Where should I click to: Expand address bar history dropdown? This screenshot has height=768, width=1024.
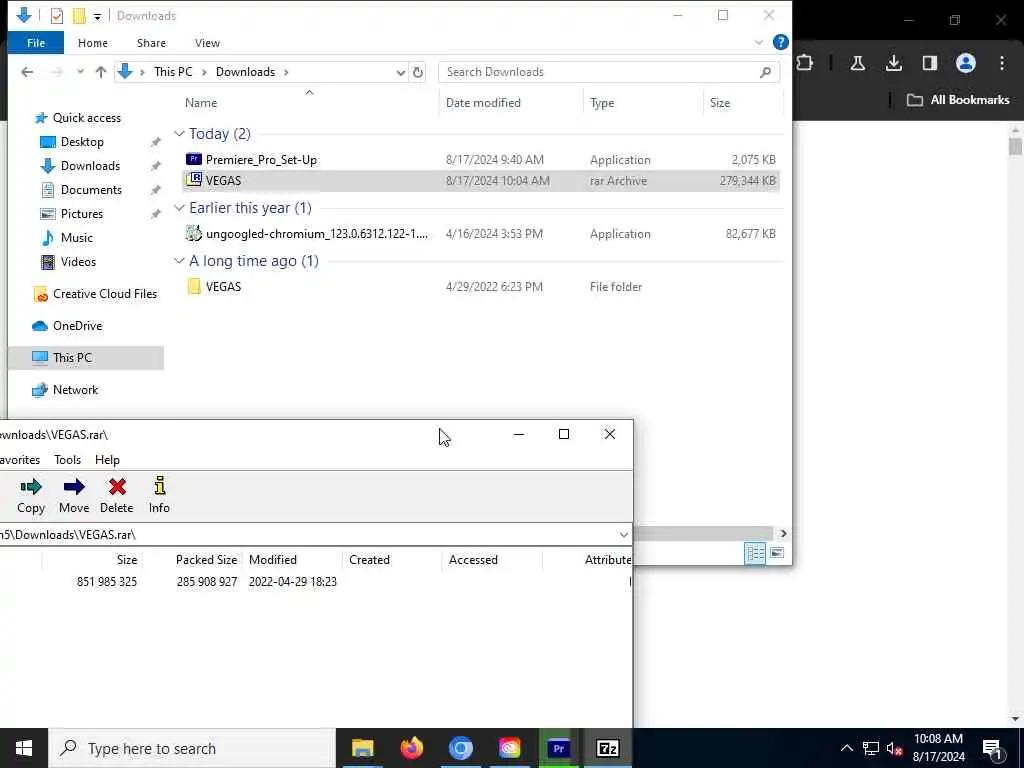400,72
